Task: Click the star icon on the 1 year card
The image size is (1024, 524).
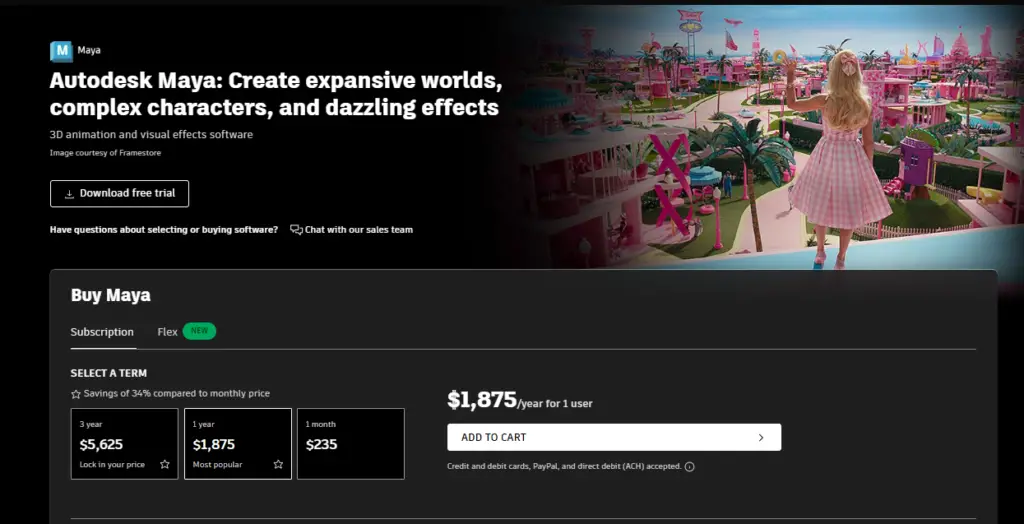Action: coord(278,465)
